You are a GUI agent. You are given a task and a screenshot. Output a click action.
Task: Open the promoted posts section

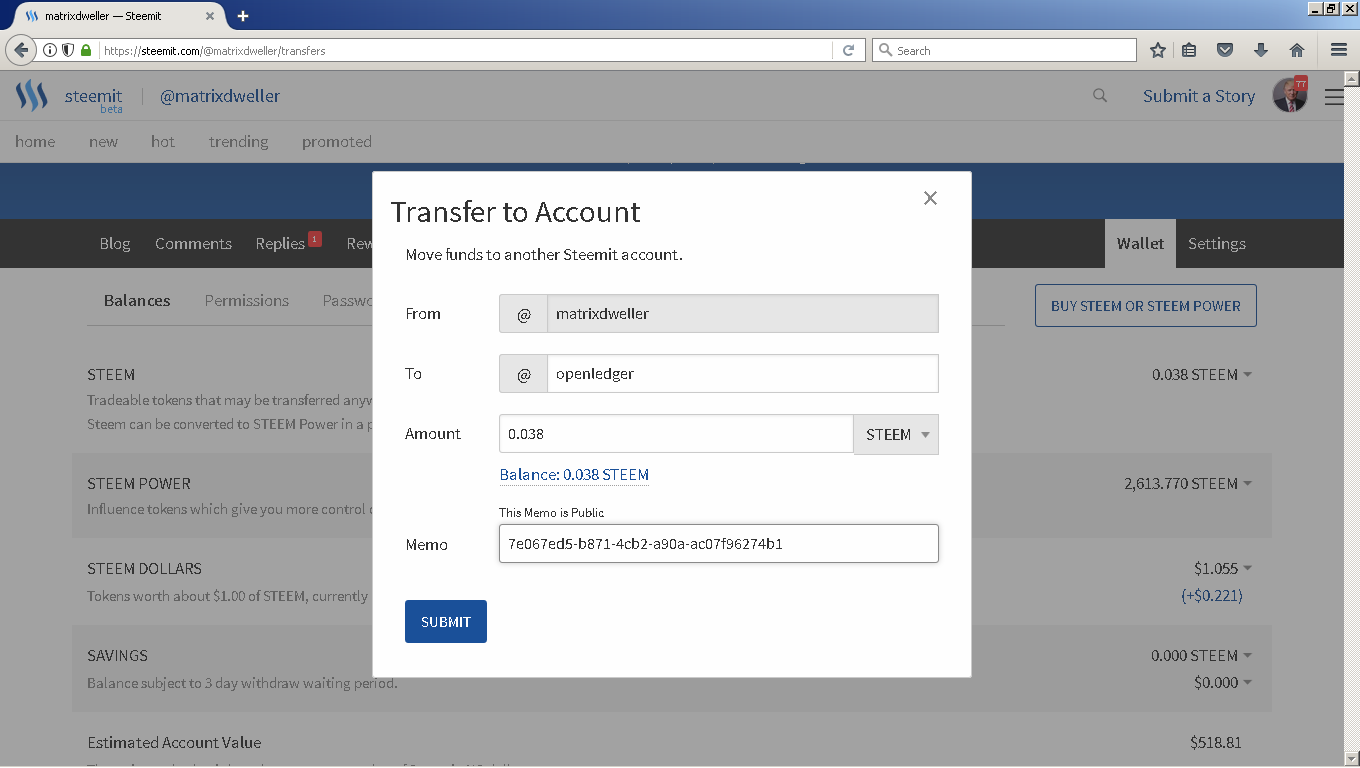[x=337, y=141]
